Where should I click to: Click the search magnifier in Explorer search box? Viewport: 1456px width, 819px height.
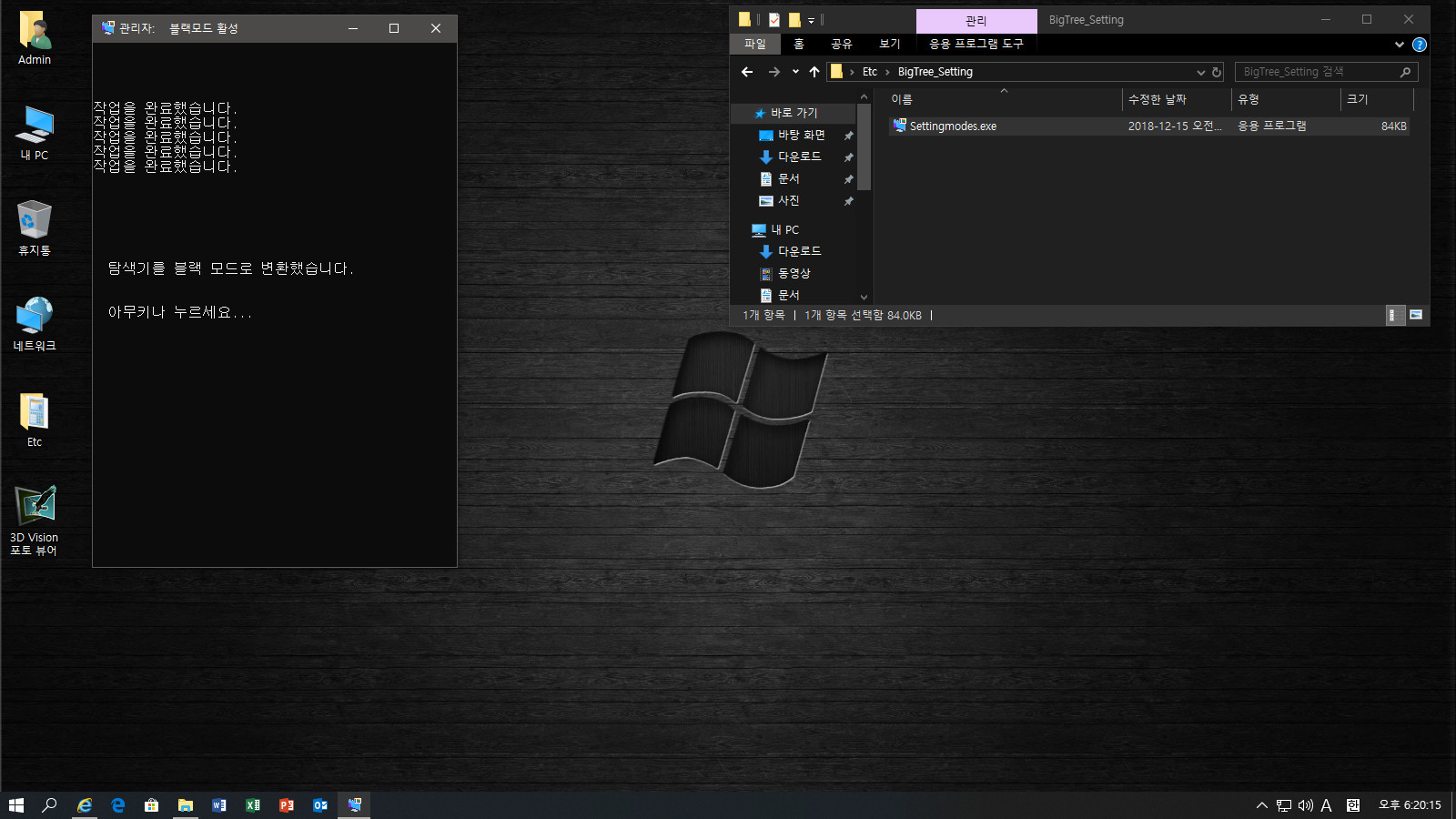(1405, 72)
